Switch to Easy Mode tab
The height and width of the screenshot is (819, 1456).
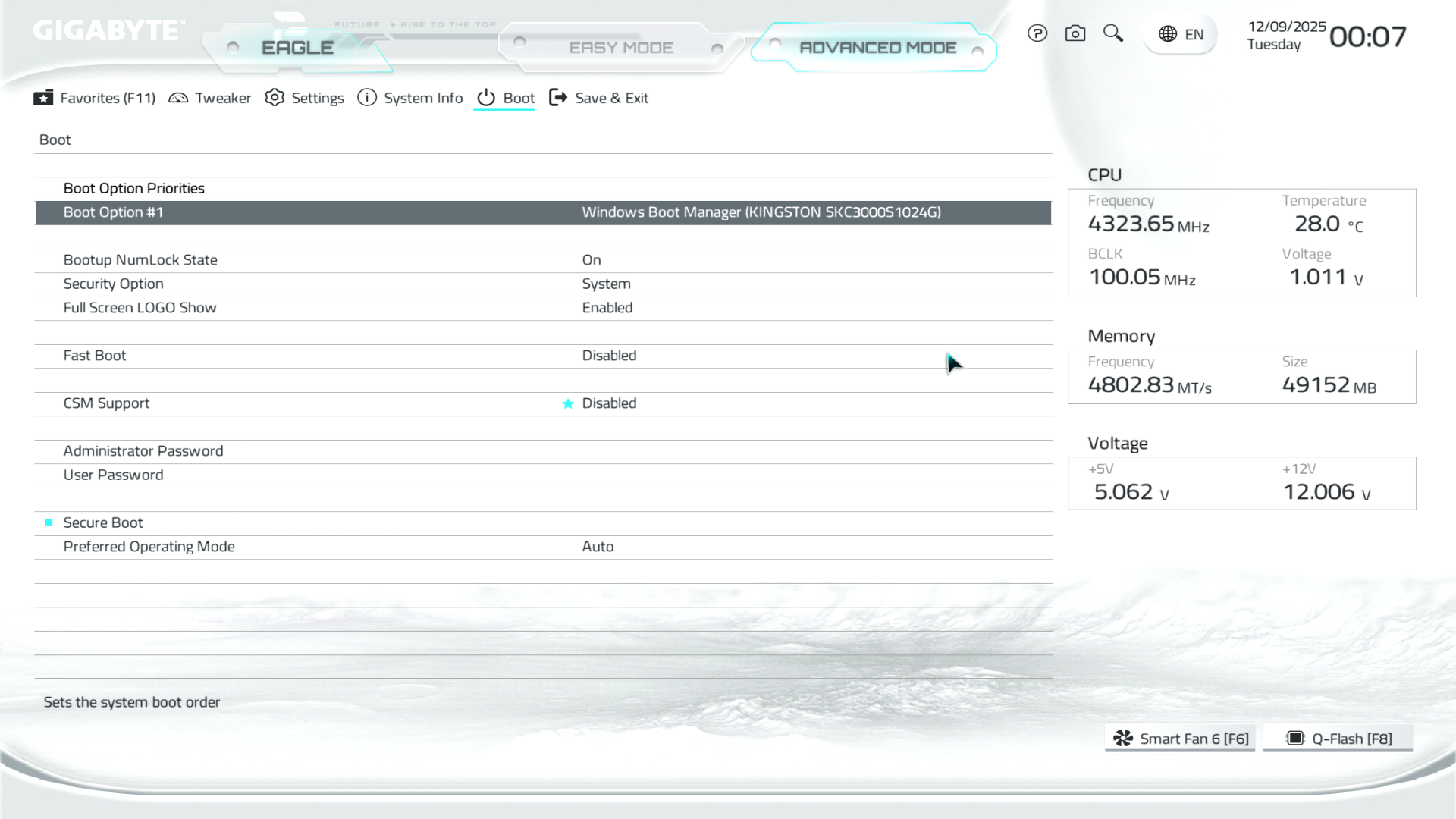(x=620, y=48)
